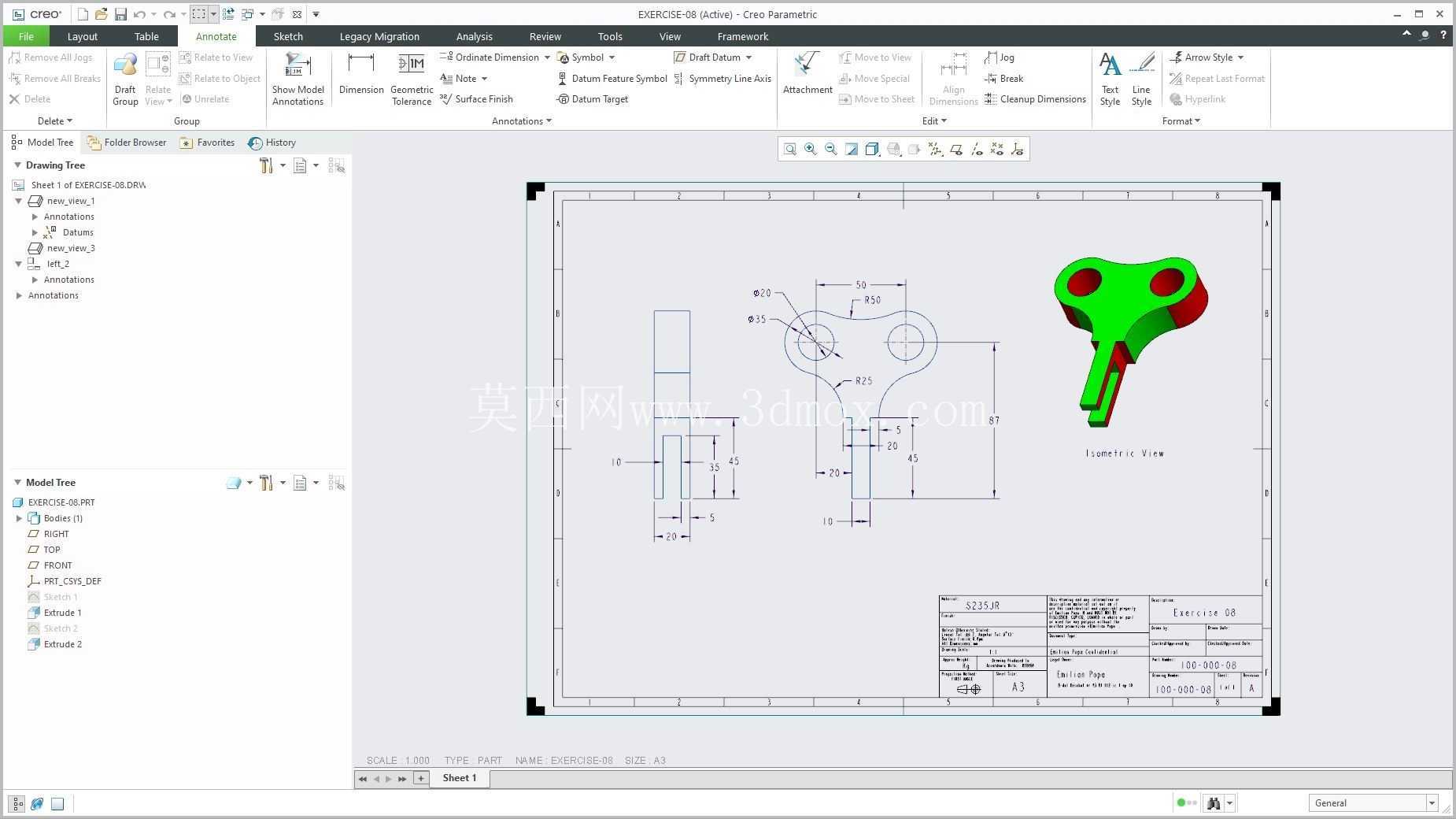Toggle the browser icon in status bar

[37, 804]
